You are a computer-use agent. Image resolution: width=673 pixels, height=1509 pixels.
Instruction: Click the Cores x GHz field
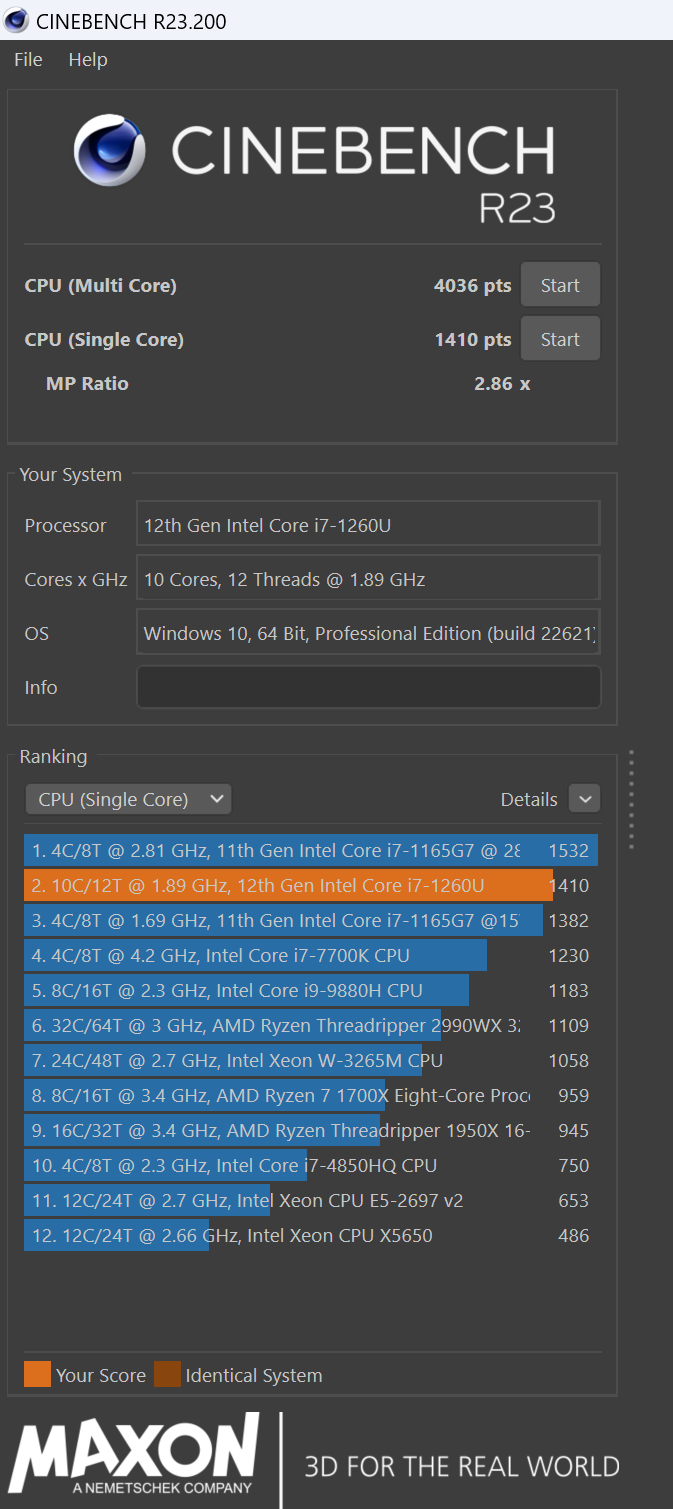tap(368, 579)
